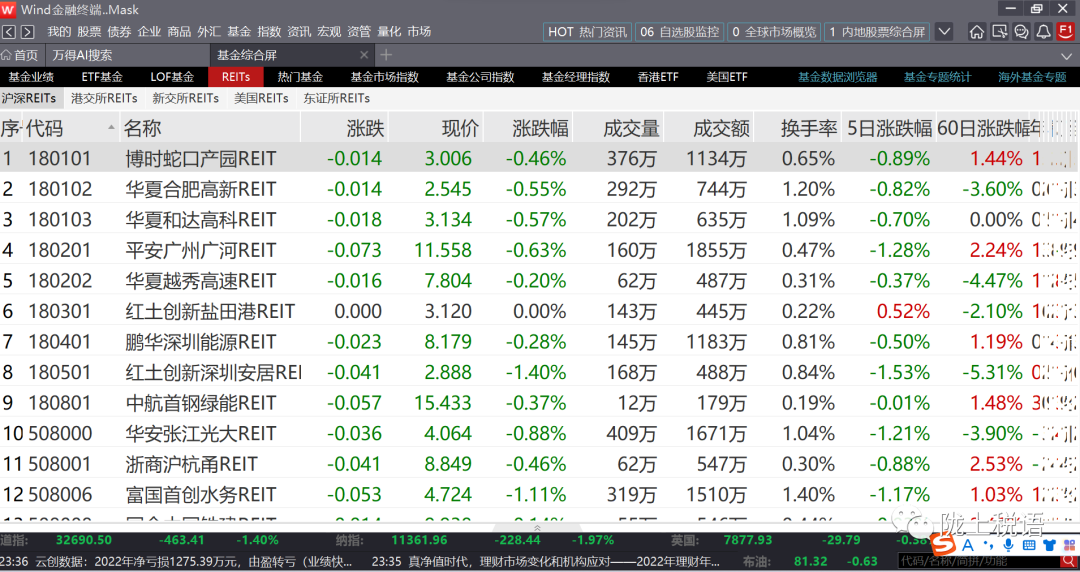Open the 市场 menu
1080x572 pixels.
coord(419,32)
